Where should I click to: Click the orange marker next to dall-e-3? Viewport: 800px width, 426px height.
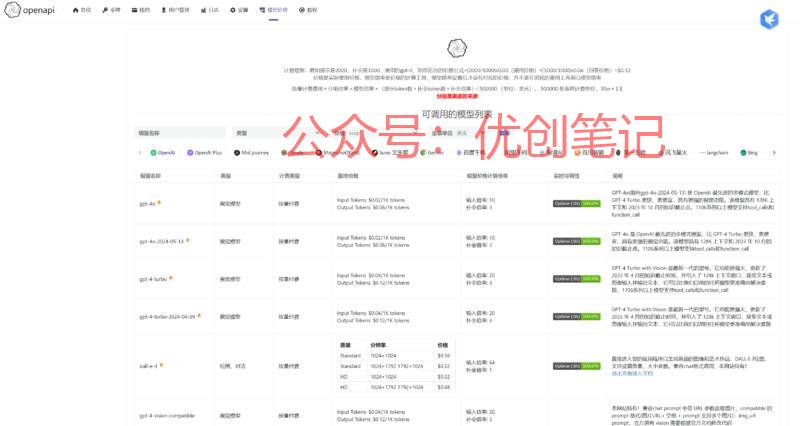(161, 365)
